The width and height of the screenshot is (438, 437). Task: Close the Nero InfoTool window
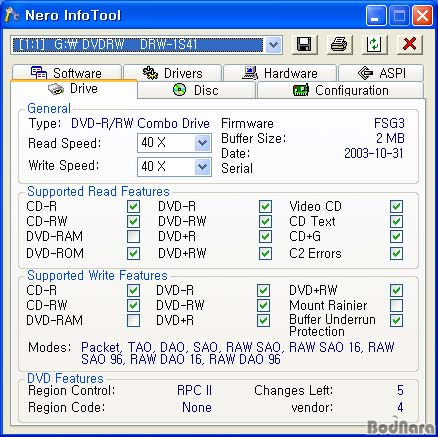pos(423,15)
